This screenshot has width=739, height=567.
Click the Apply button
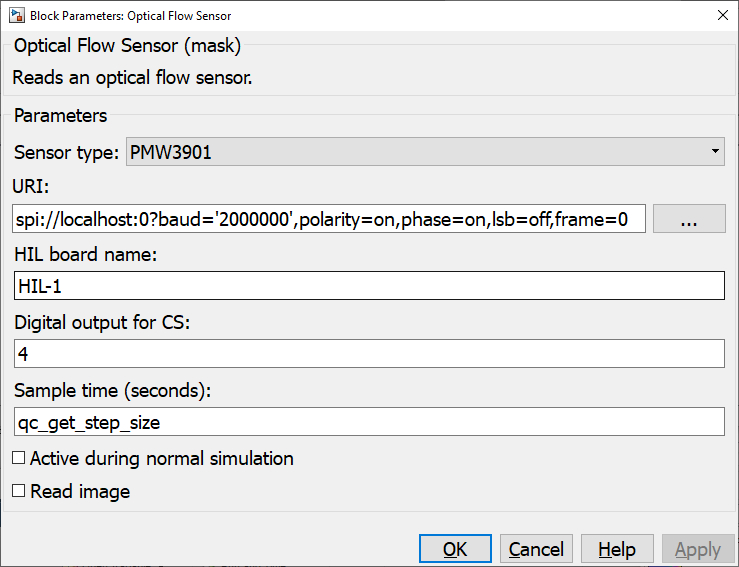click(x=698, y=549)
